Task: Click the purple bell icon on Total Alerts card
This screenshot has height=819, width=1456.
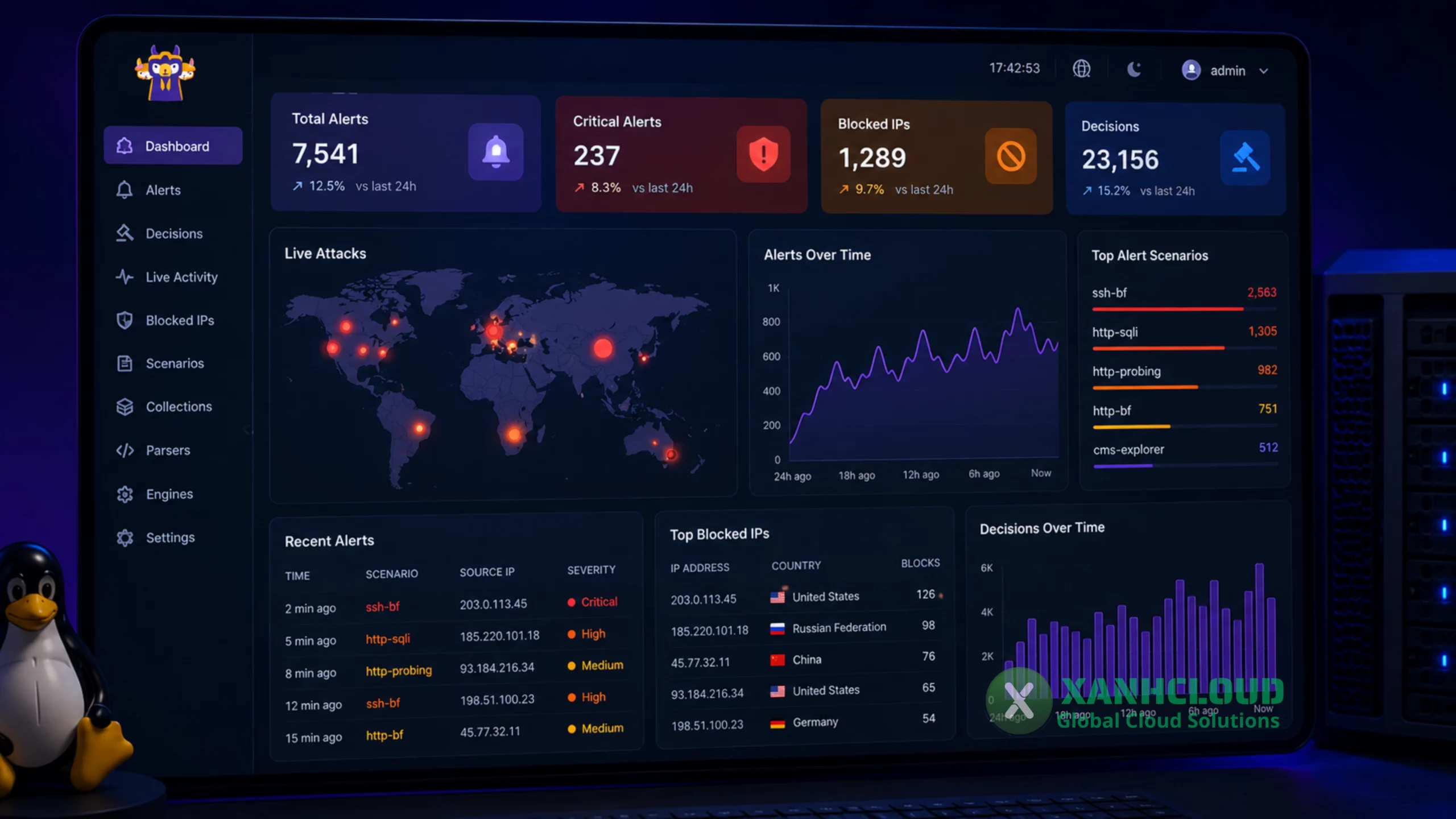Action: coord(496,152)
